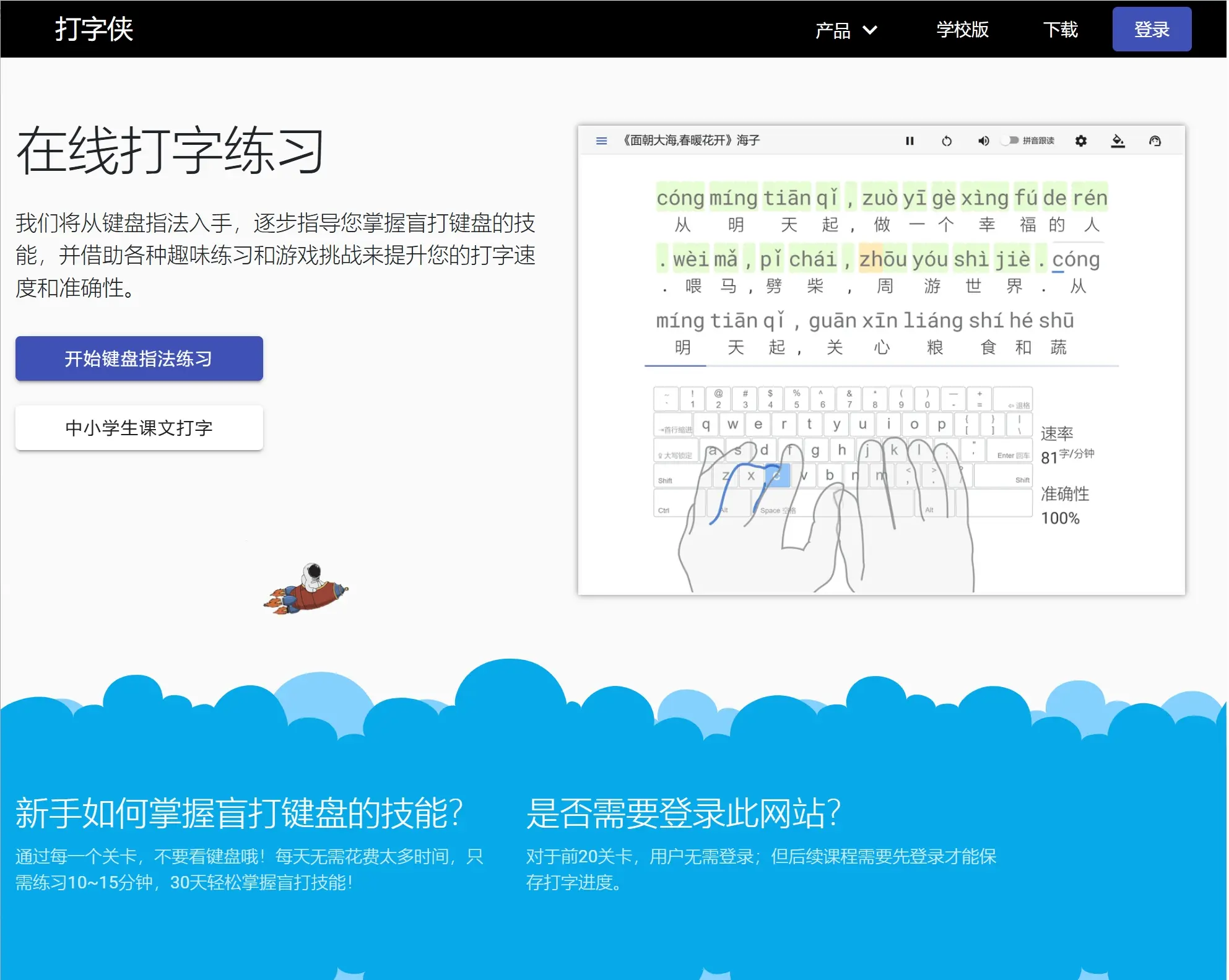Viewport: 1229px width, 980px height.
Task: Open 中小学生课文打字
Action: [139, 428]
